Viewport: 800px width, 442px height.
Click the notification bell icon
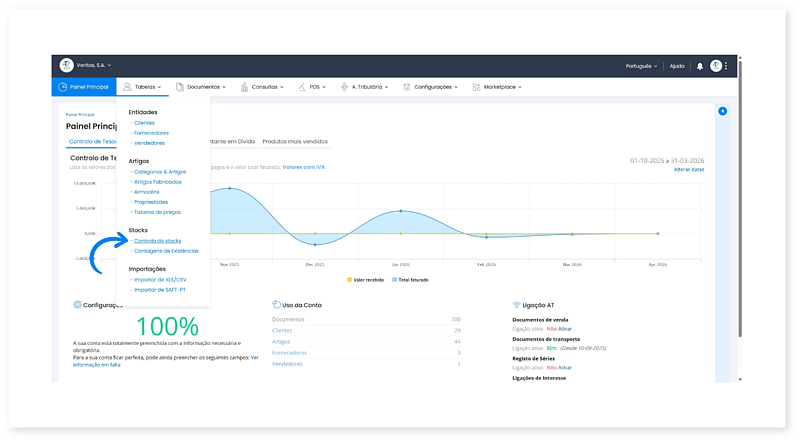point(700,66)
